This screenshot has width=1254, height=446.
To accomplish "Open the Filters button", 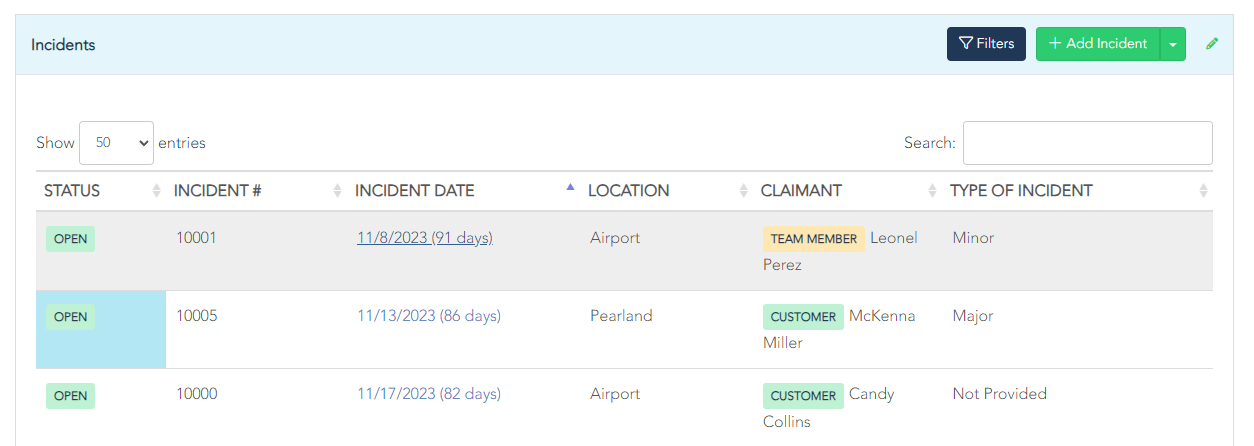I will [986, 44].
